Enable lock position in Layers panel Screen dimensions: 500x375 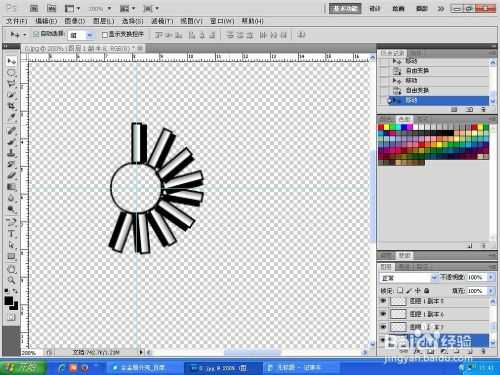(x=418, y=291)
